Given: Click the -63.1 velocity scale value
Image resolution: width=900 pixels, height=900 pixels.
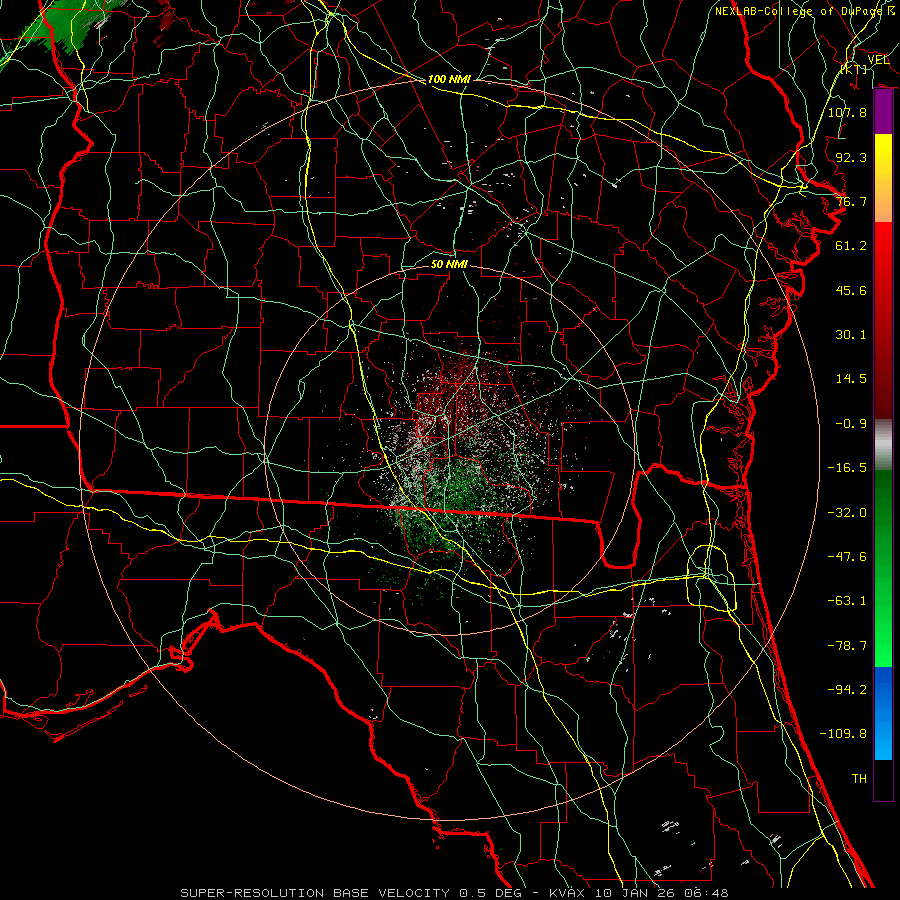Looking at the screenshot, I should pos(847,601).
